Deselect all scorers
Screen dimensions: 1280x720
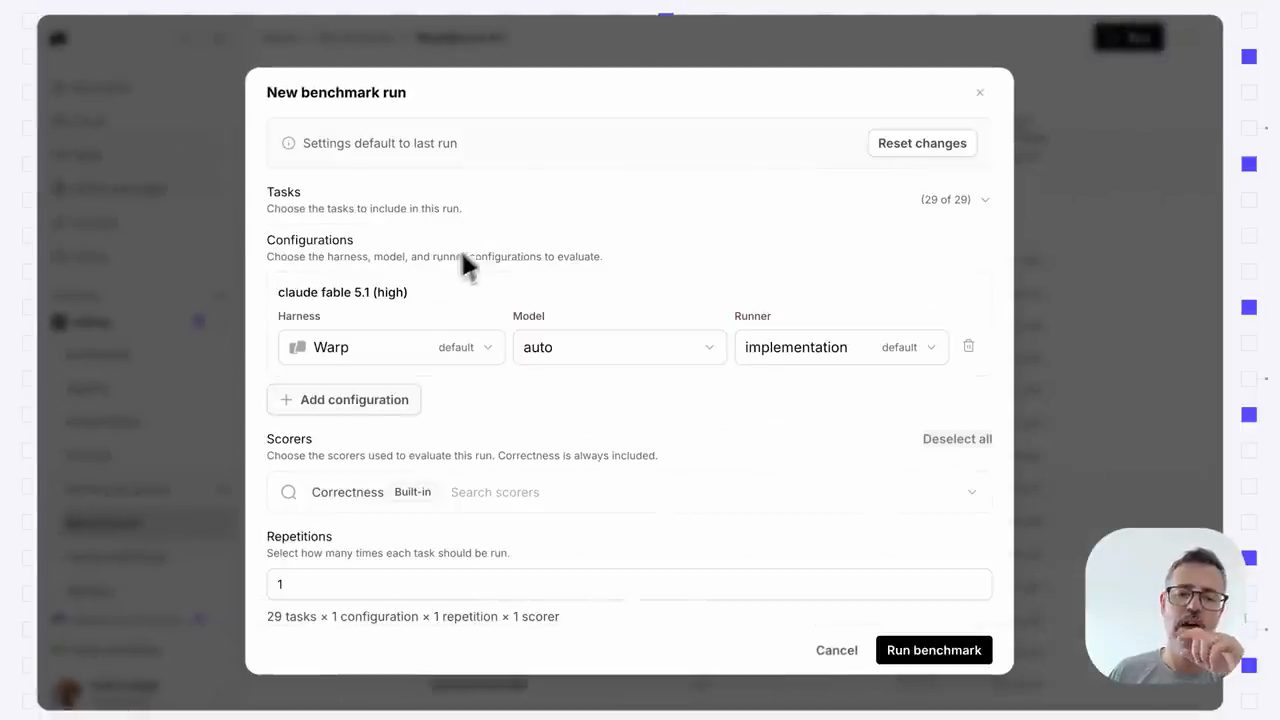tap(957, 439)
